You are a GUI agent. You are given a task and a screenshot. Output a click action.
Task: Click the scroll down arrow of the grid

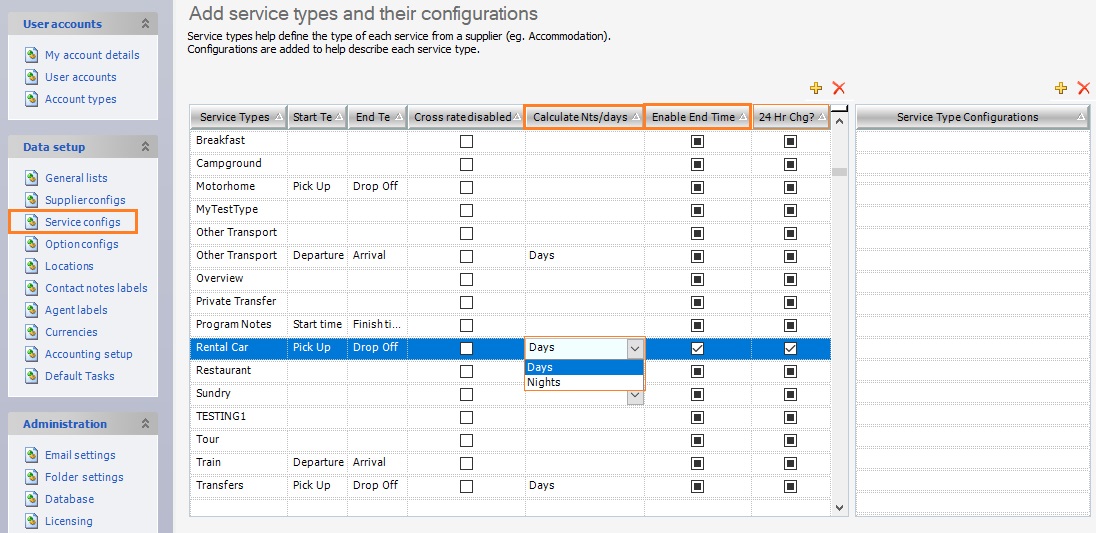(839, 507)
